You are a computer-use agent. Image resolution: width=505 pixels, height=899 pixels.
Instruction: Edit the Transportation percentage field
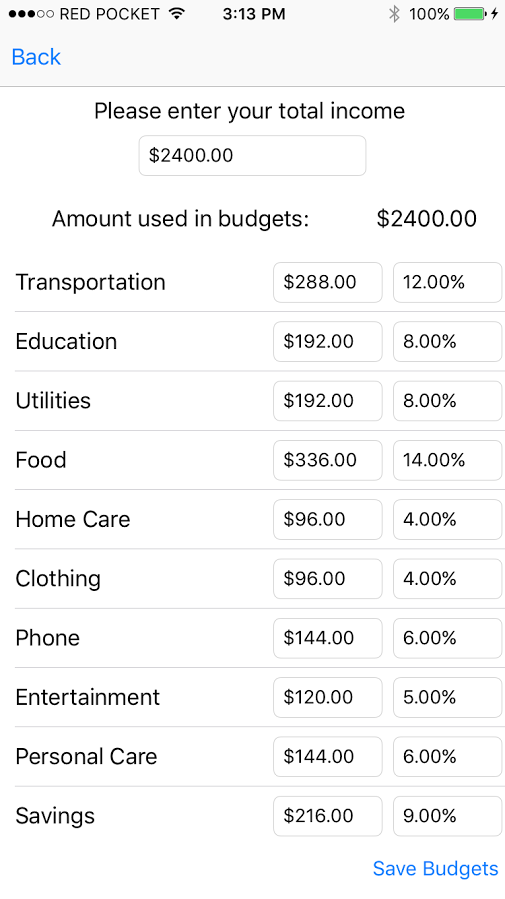coord(447,282)
